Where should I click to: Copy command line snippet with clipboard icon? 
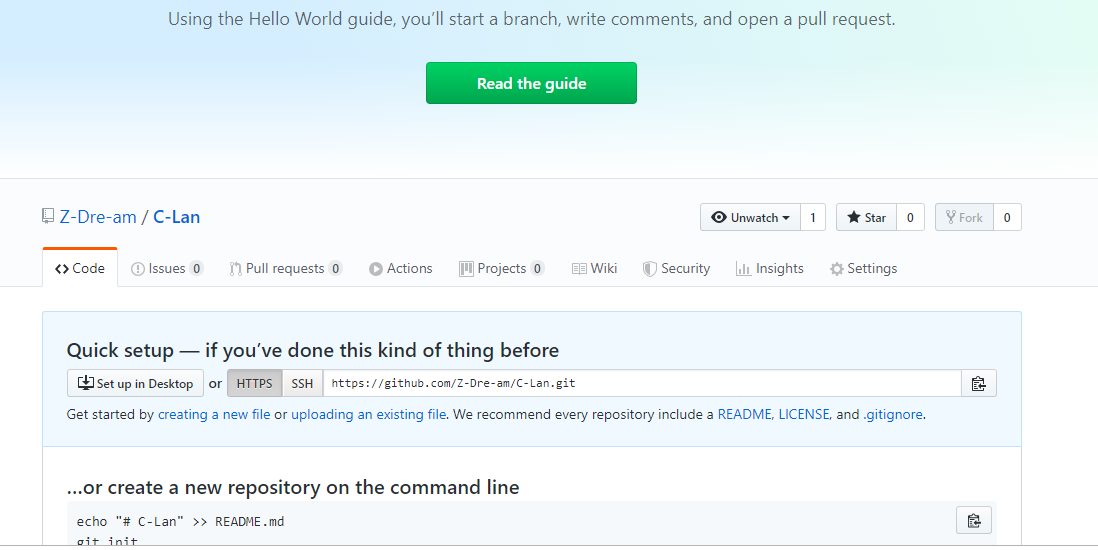click(x=973, y=520)
